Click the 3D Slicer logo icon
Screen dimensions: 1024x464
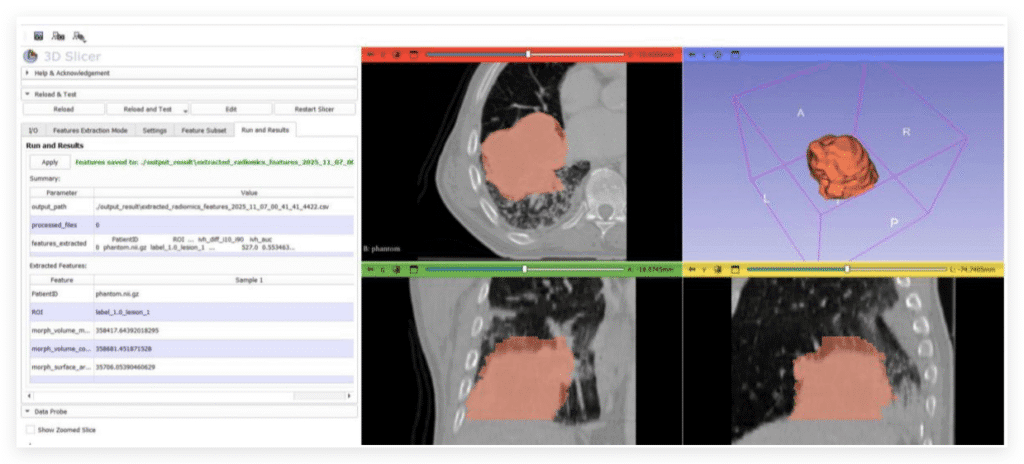coord(30,56)
